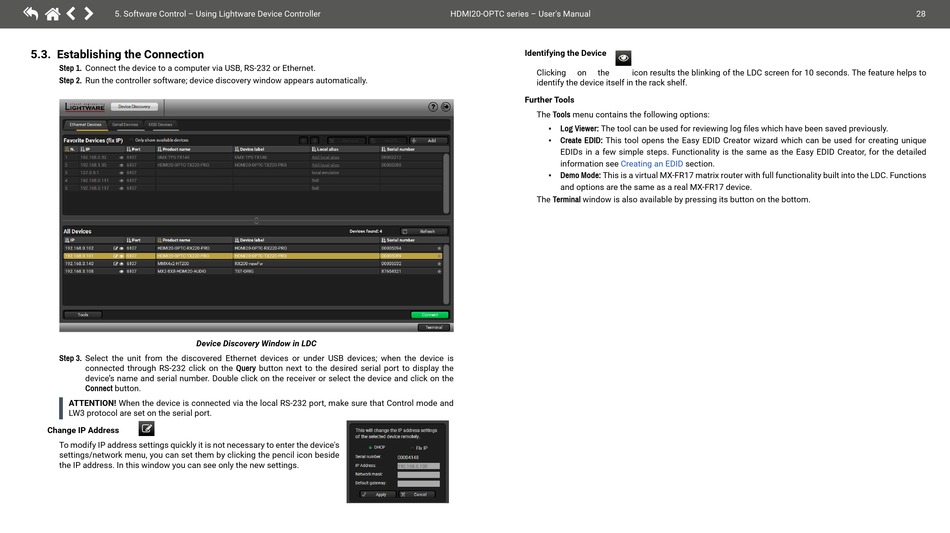Click the edit pencil icon for 192.168.0.140

[x=115, y=263]
